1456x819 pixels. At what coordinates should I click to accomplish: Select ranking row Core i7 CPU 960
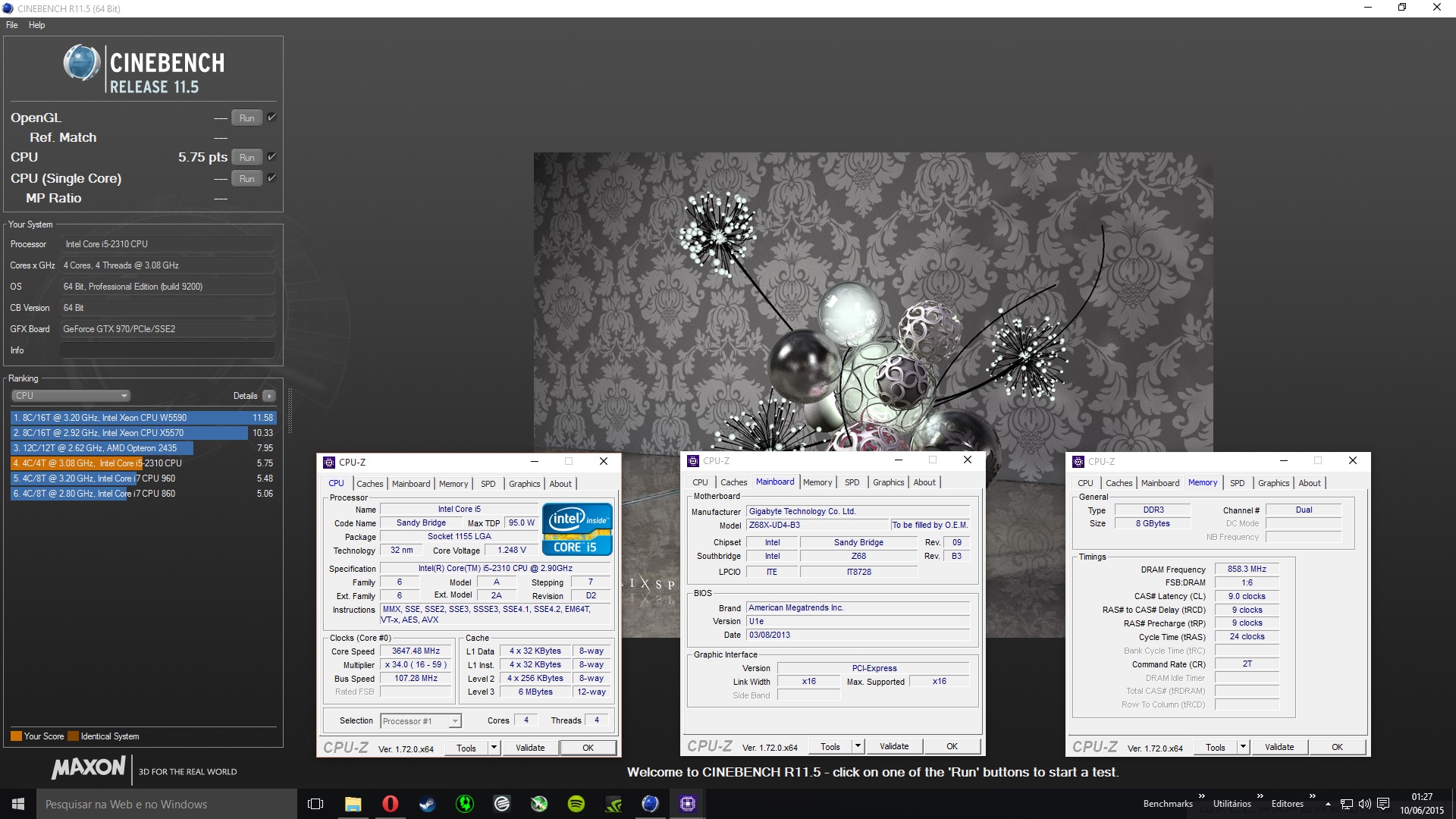pos(143,479)
